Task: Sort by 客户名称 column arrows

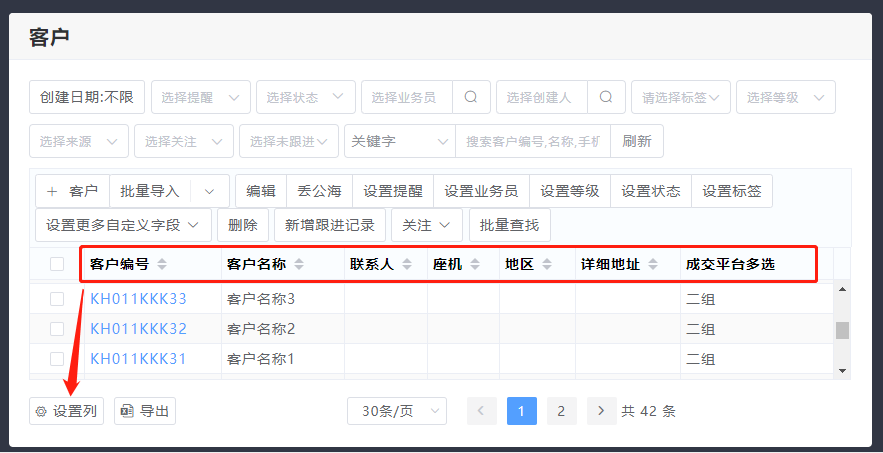Action: point(298,265)
